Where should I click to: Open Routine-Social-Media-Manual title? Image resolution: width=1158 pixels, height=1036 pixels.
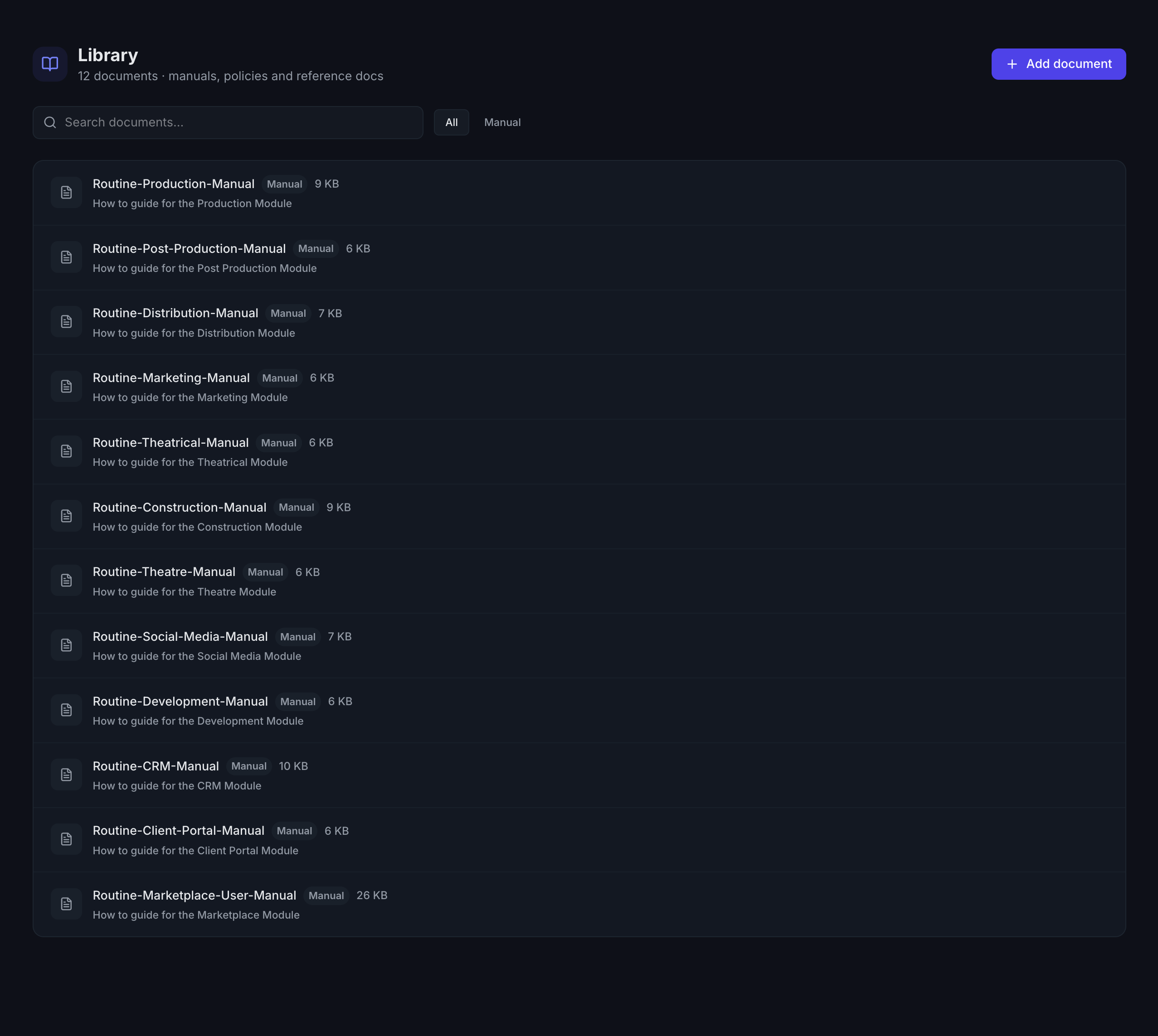click(x=180, y=637)
